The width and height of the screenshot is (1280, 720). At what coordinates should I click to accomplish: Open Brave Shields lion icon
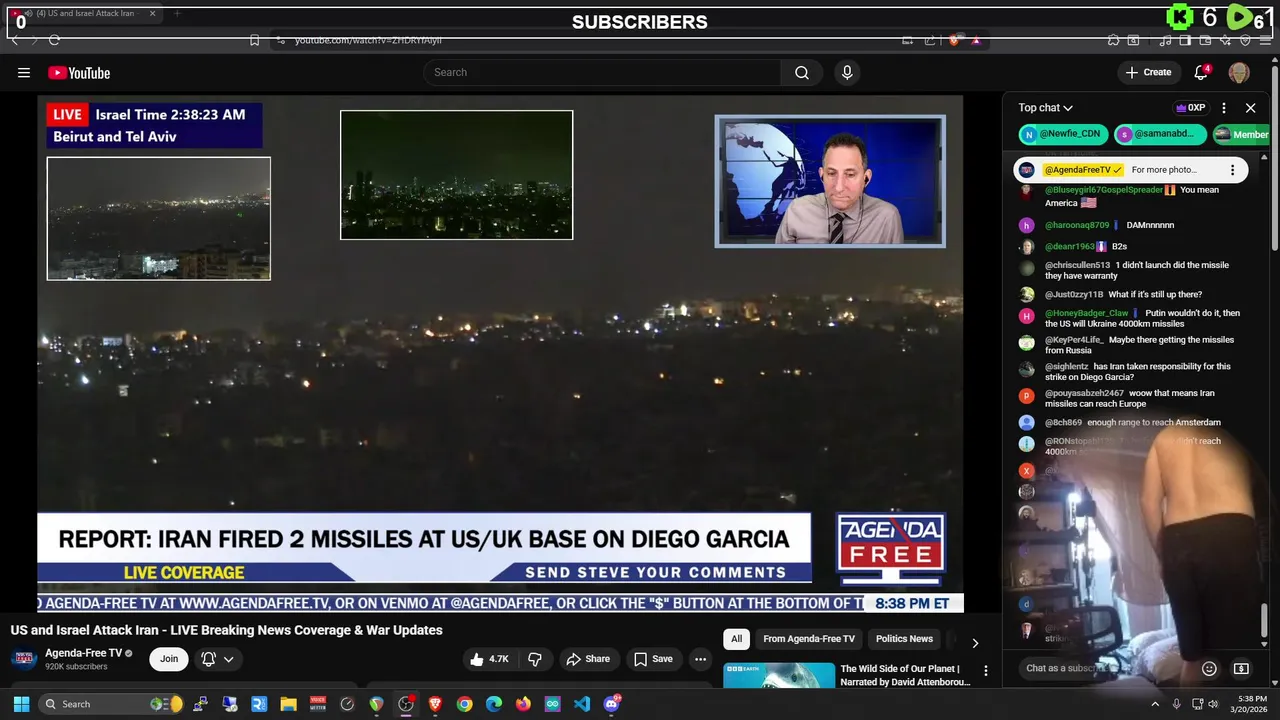(954, 40)
